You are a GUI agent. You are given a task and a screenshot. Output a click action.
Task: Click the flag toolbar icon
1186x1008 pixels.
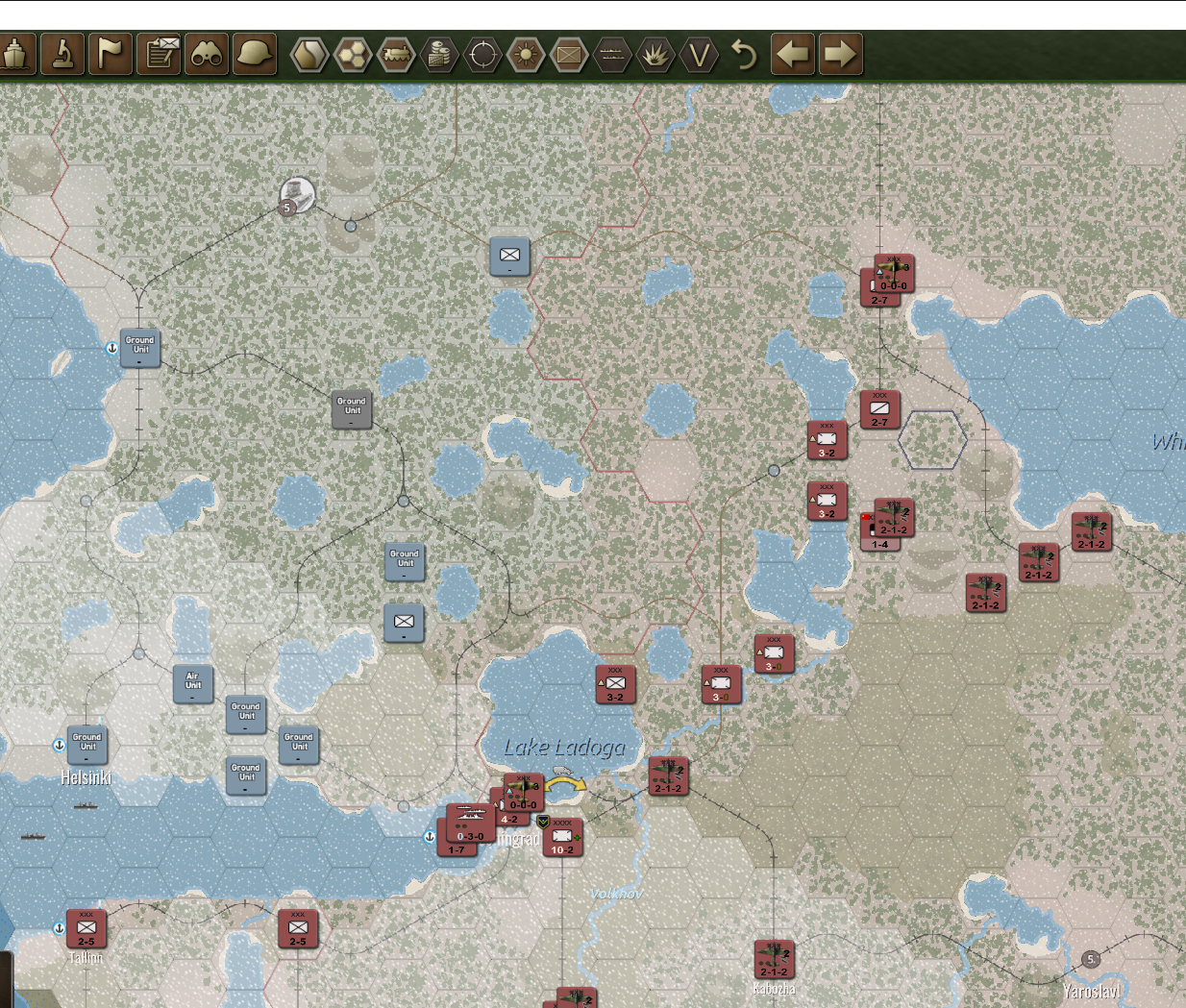tap(110, 54)
